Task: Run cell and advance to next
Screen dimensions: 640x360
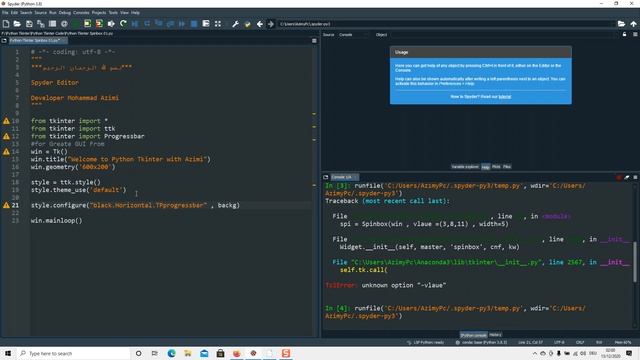Action: coord(99,24)
